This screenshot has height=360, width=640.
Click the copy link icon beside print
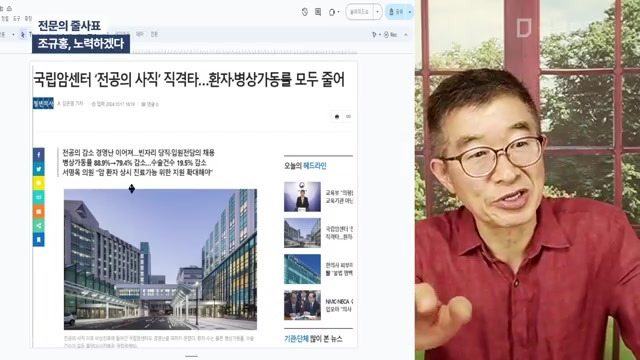348,117
